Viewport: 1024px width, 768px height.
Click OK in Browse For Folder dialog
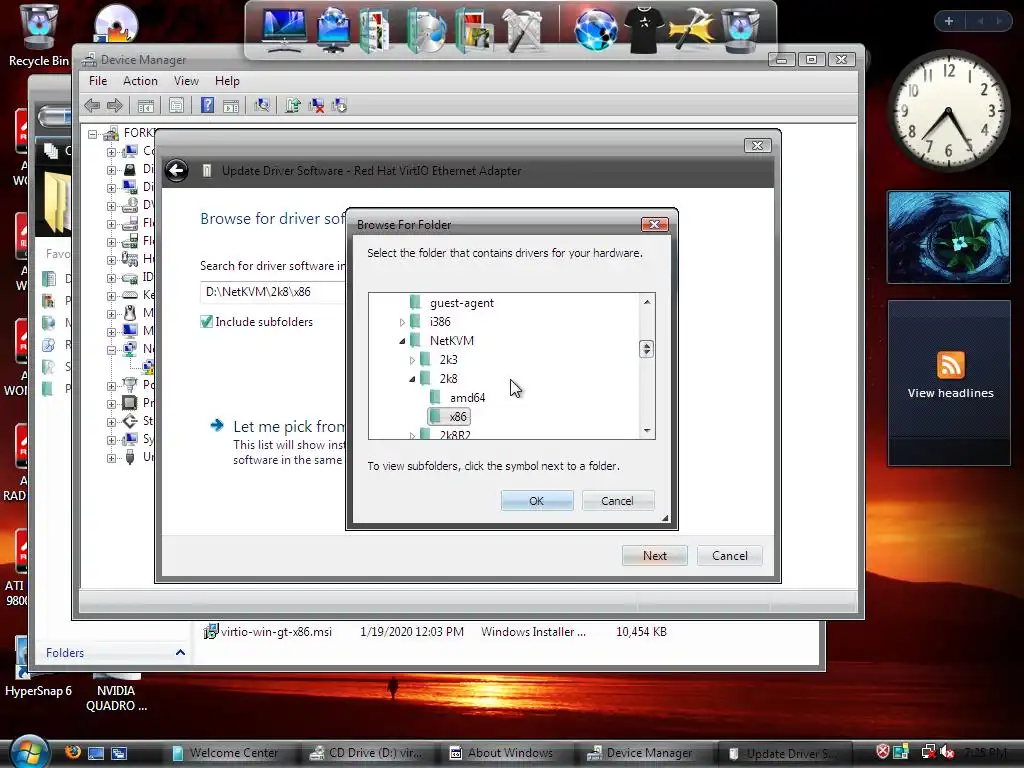[537, 501]
